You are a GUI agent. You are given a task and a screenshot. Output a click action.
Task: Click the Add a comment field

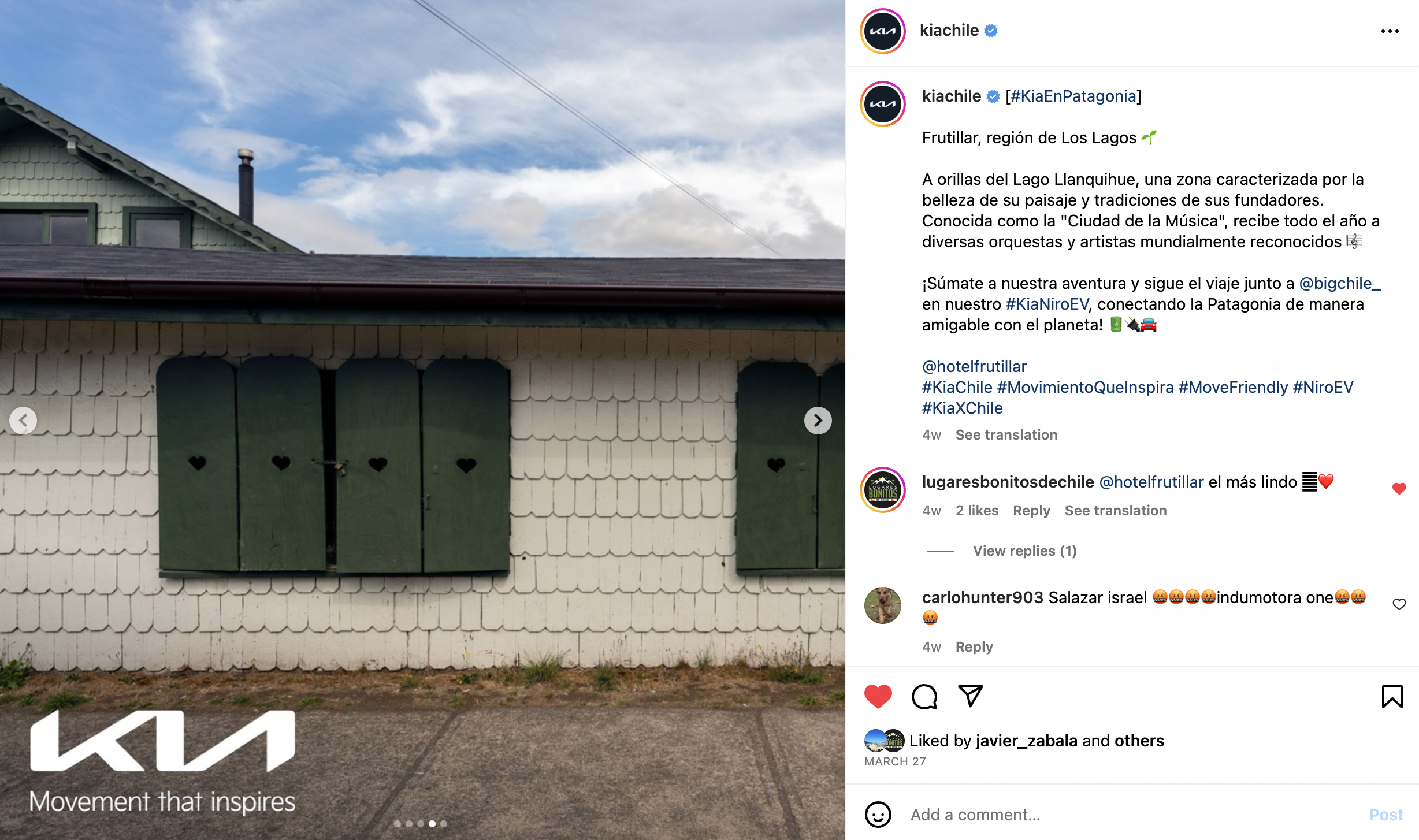point(1132,815)
